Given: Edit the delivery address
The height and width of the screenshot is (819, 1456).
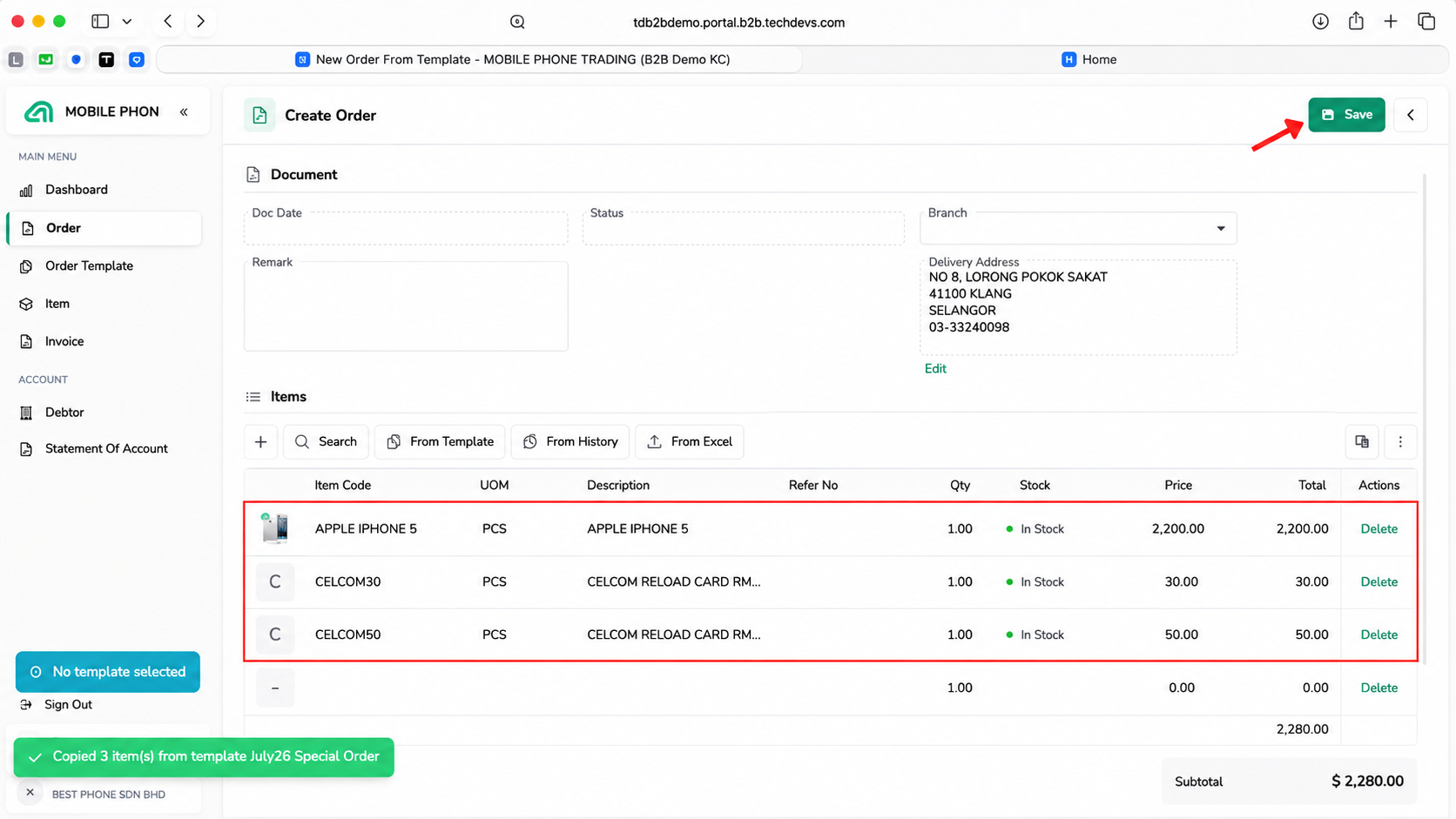Looking at the screenshot, I should tap(935, 369).
